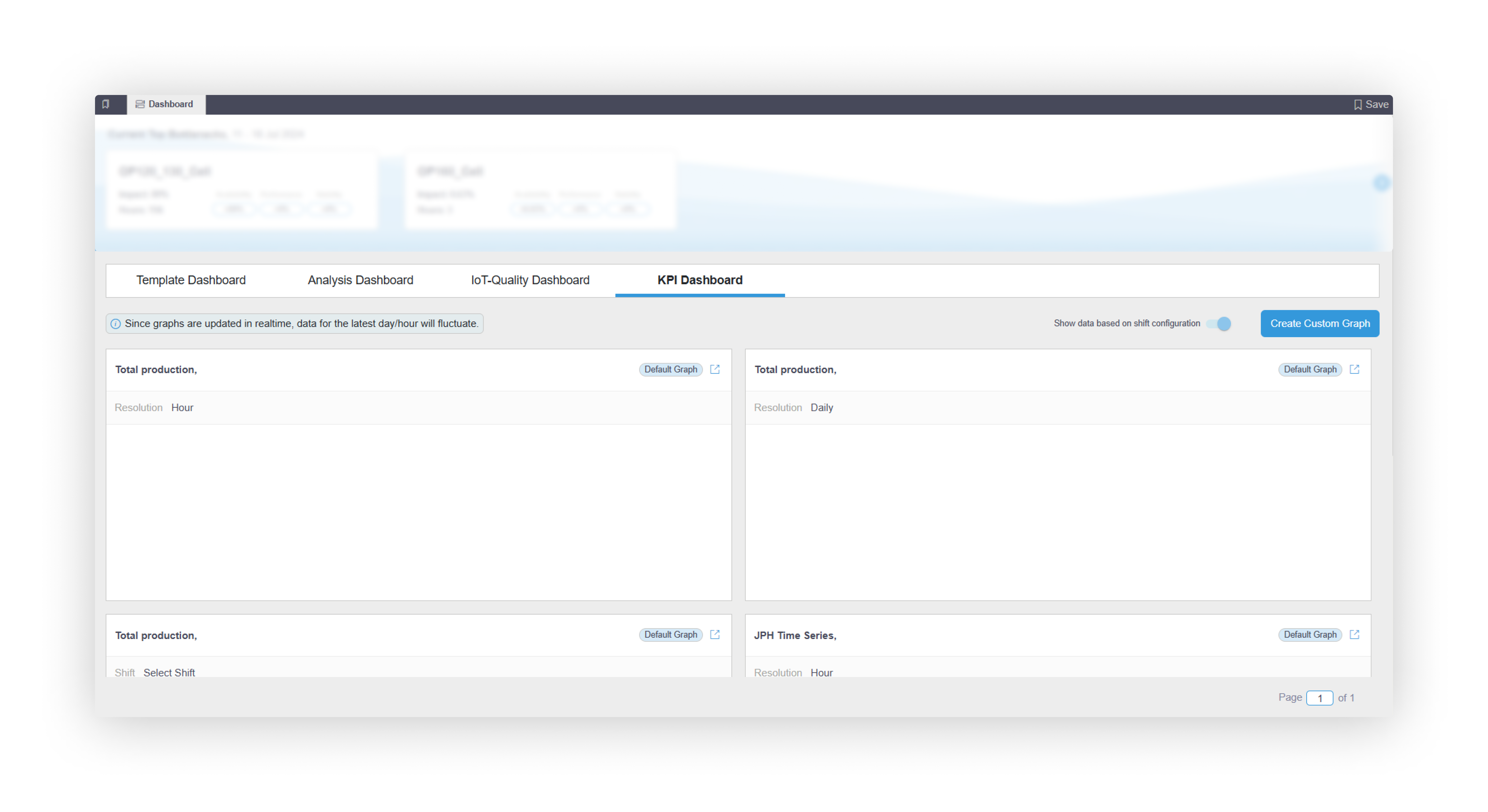Click JPH Time Series title text

point(795,635)
